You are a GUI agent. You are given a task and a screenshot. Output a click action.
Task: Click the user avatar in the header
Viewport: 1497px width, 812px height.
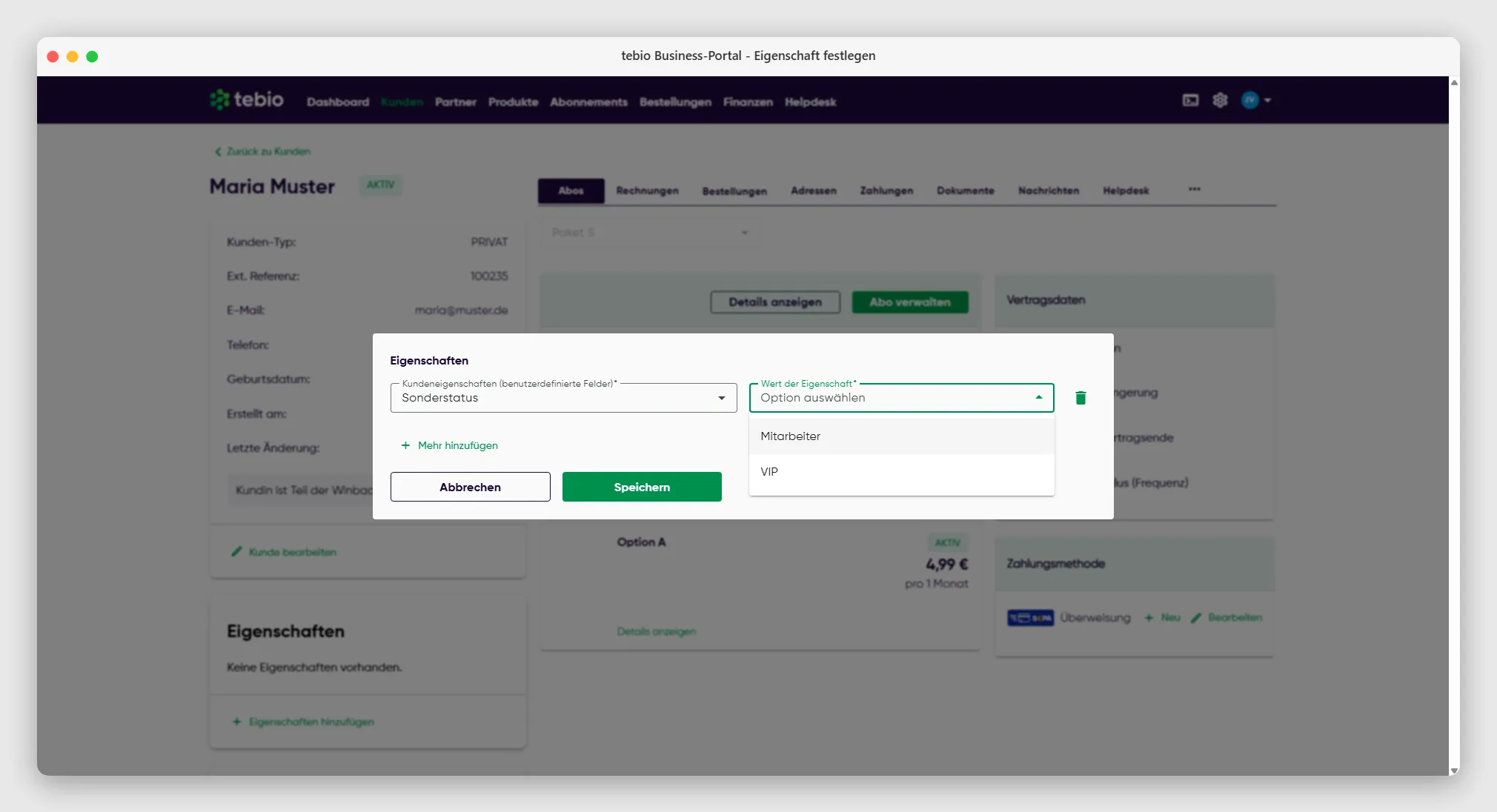click(1250, 100)
